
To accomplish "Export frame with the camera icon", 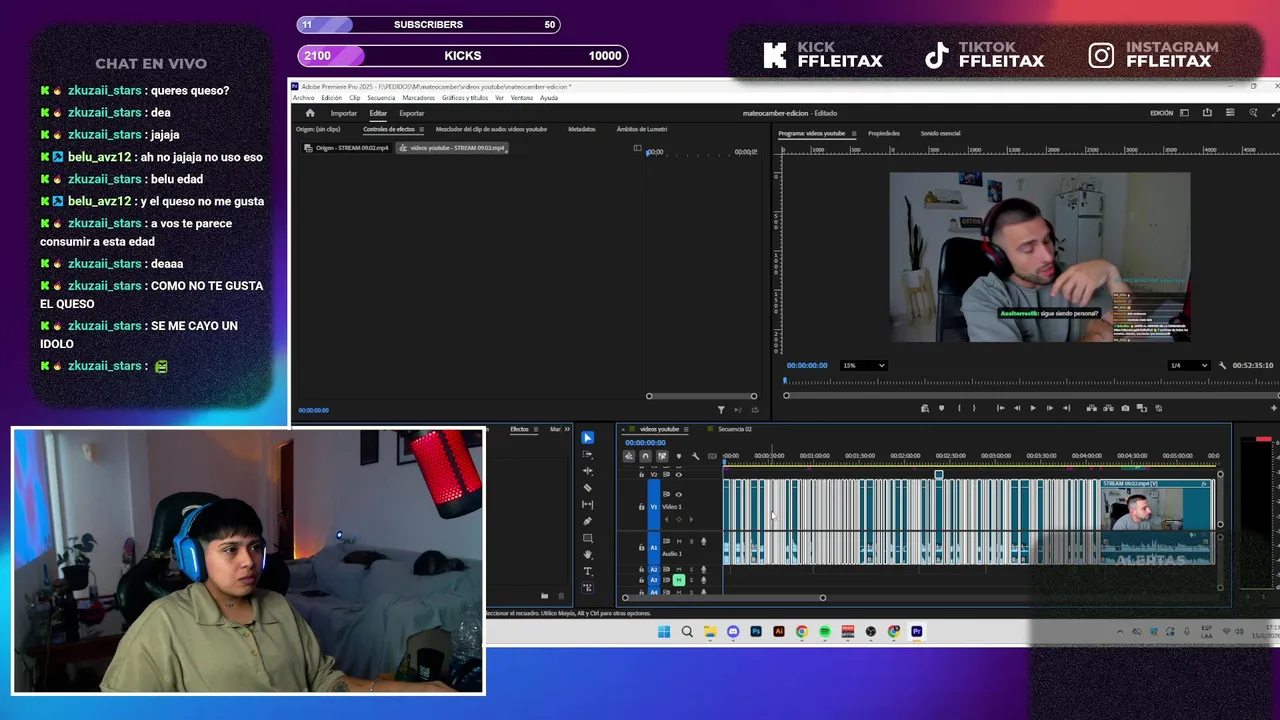I will click(x=1125, y=408).
